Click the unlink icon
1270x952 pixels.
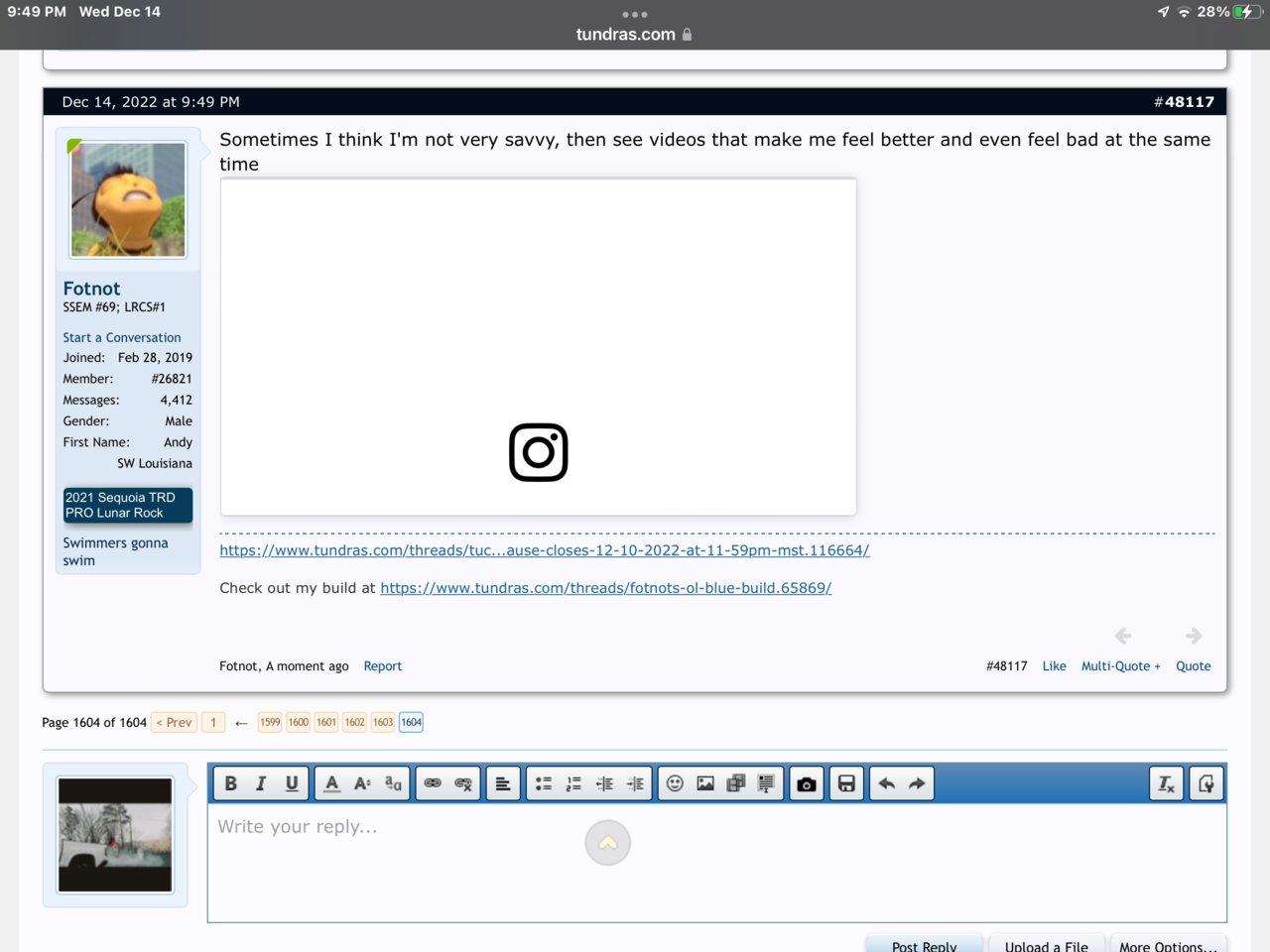463,783
